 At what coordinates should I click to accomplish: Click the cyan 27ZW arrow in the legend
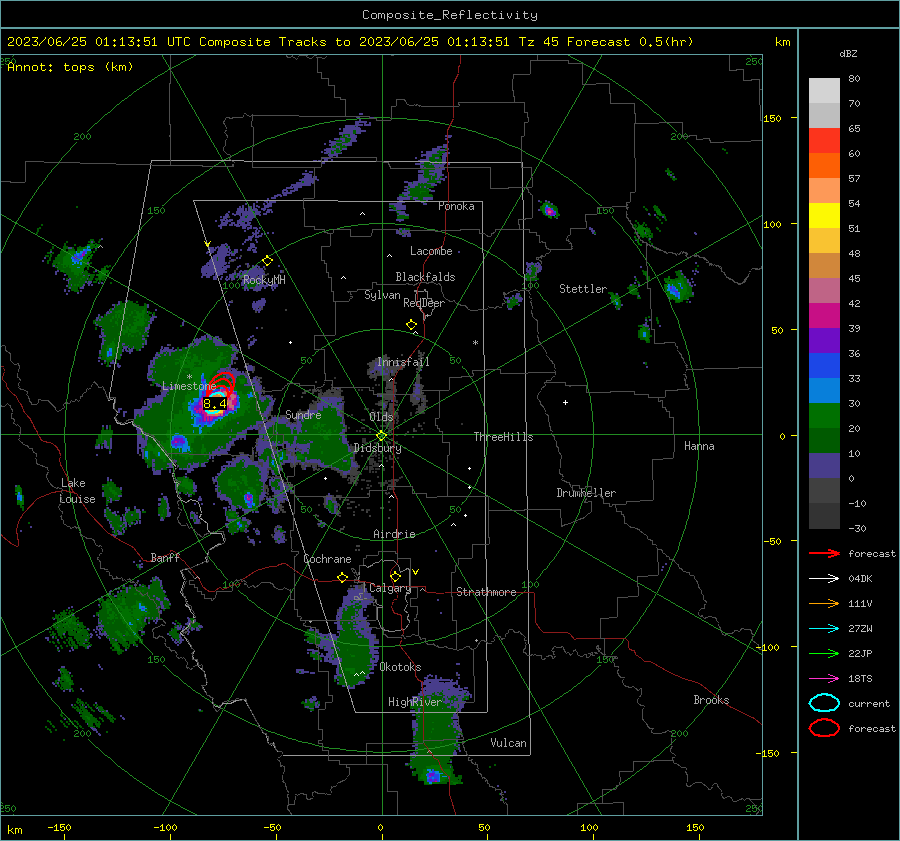[x=824, y=629]
